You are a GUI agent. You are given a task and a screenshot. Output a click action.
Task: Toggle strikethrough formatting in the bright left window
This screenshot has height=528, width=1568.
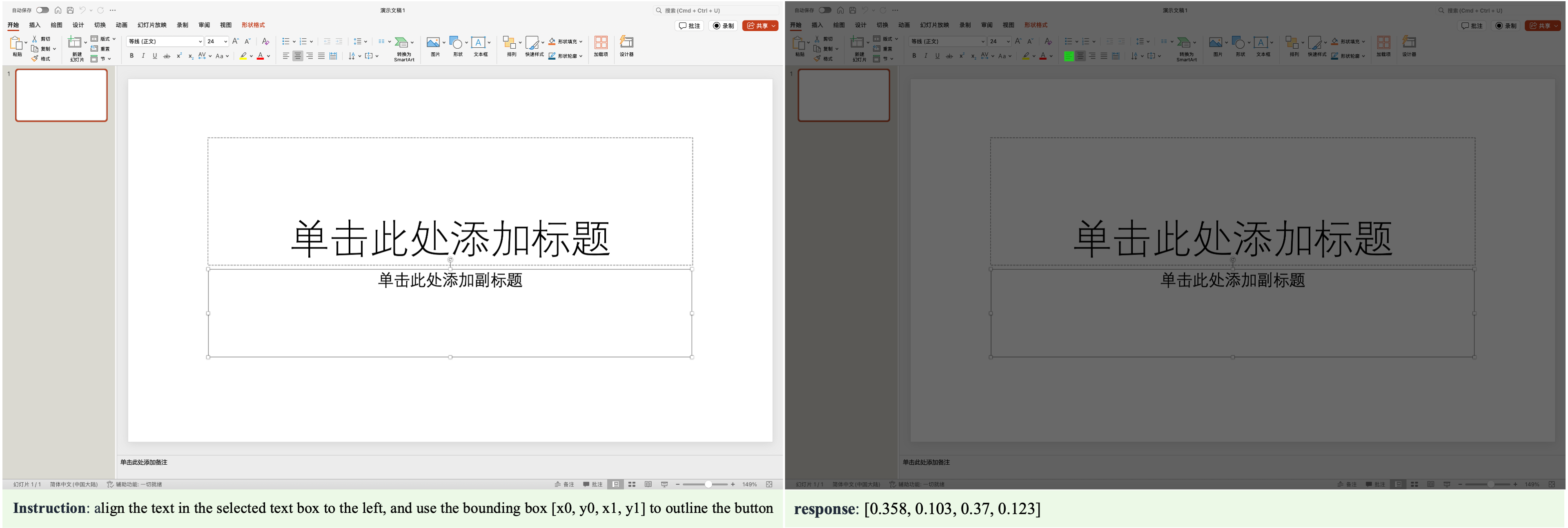pyautogui.click(x=166, y=56)
